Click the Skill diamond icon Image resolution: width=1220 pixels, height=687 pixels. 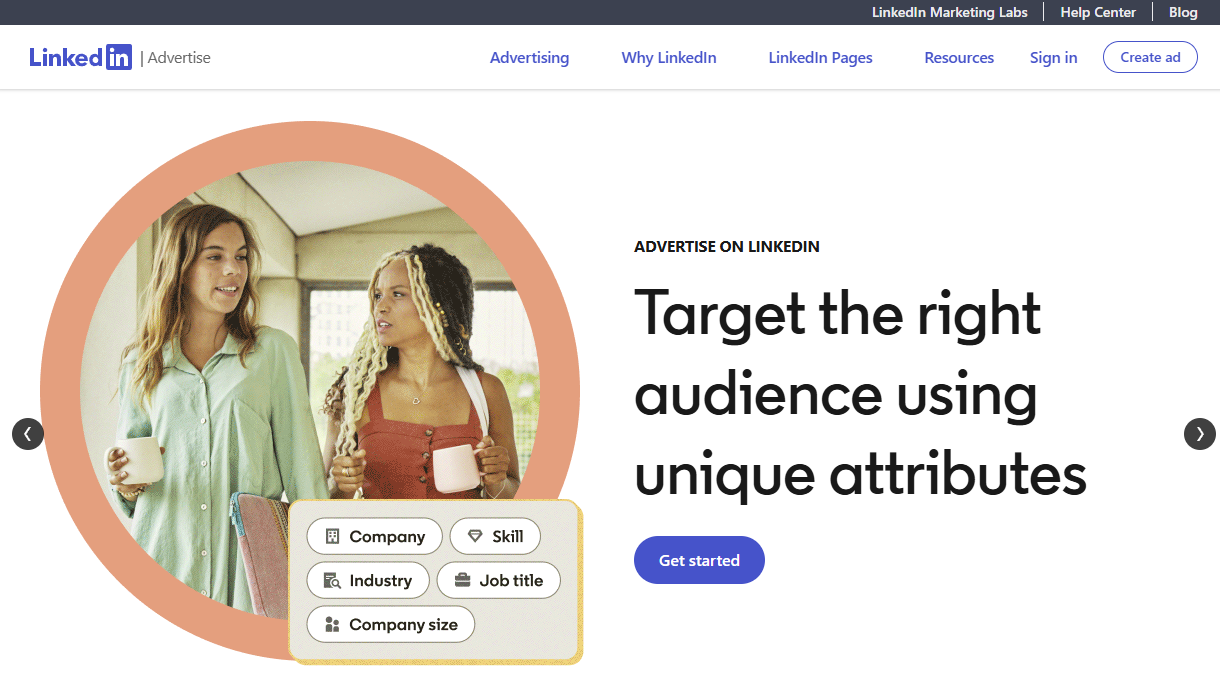pos(475,537)
